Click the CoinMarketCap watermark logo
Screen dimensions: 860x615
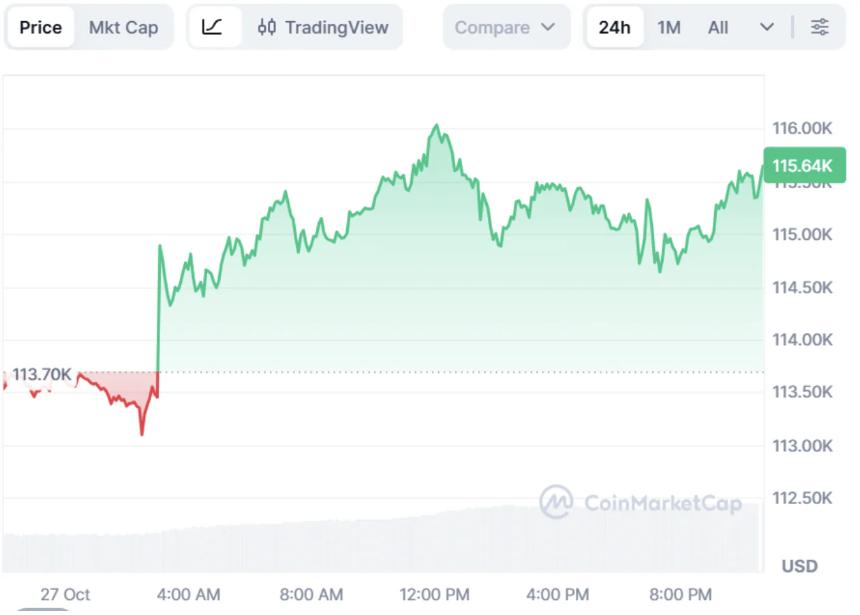[556, 502]
